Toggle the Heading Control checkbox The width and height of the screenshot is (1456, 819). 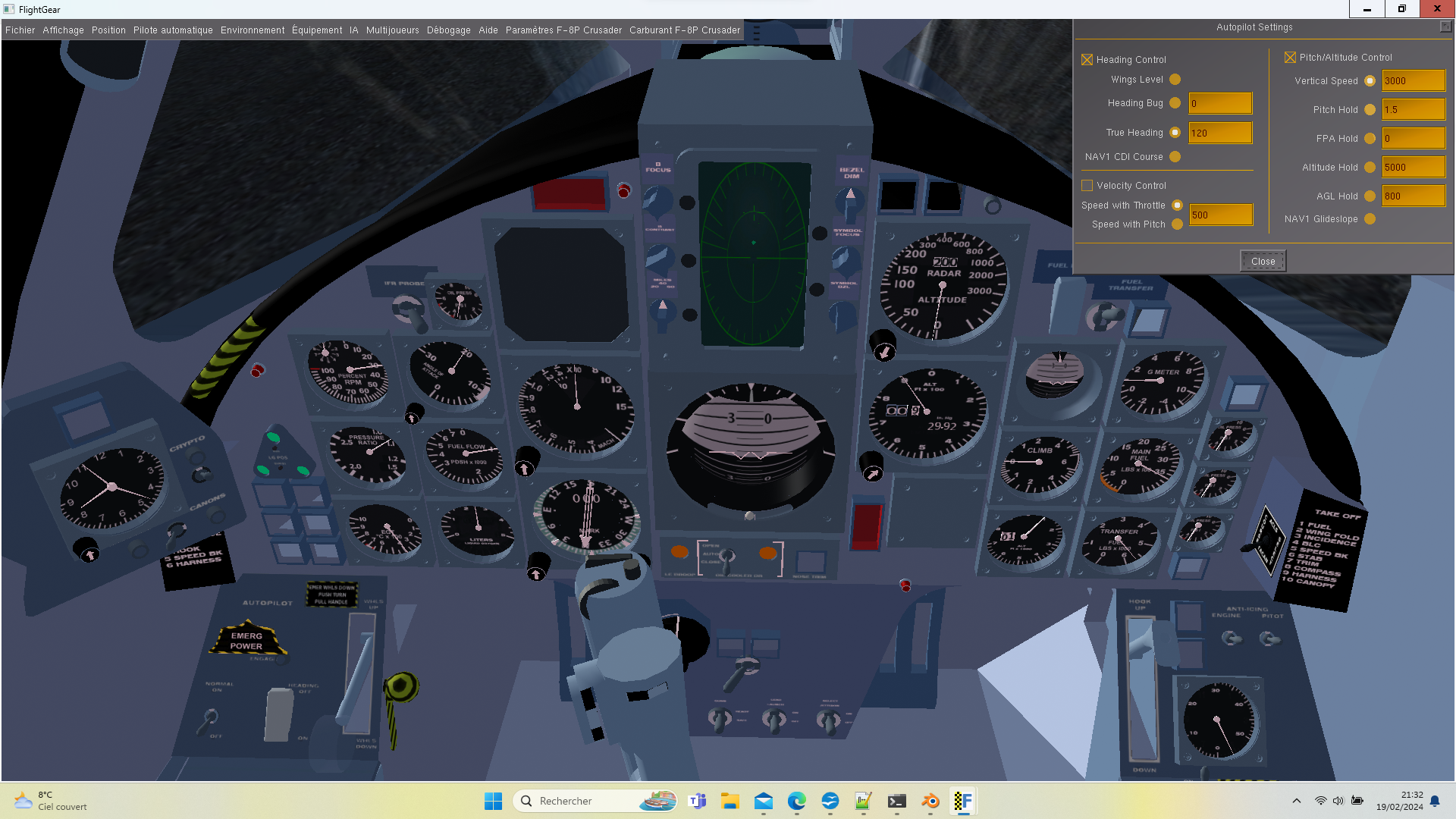click(x=1087, y=59)
